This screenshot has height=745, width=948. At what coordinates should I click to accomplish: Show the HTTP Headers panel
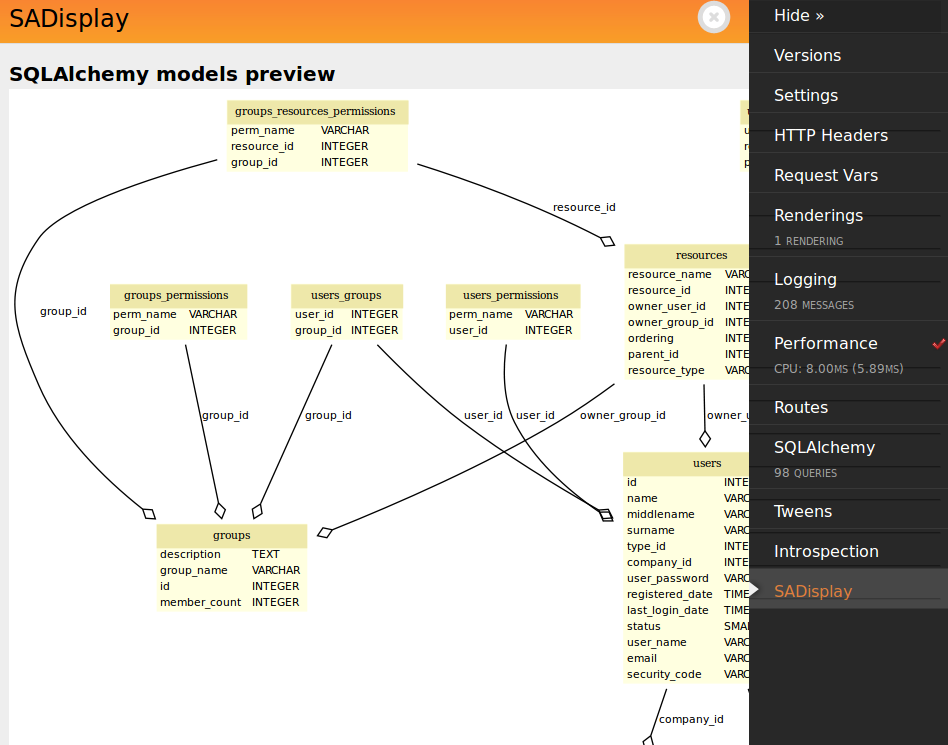coord(830,136)
